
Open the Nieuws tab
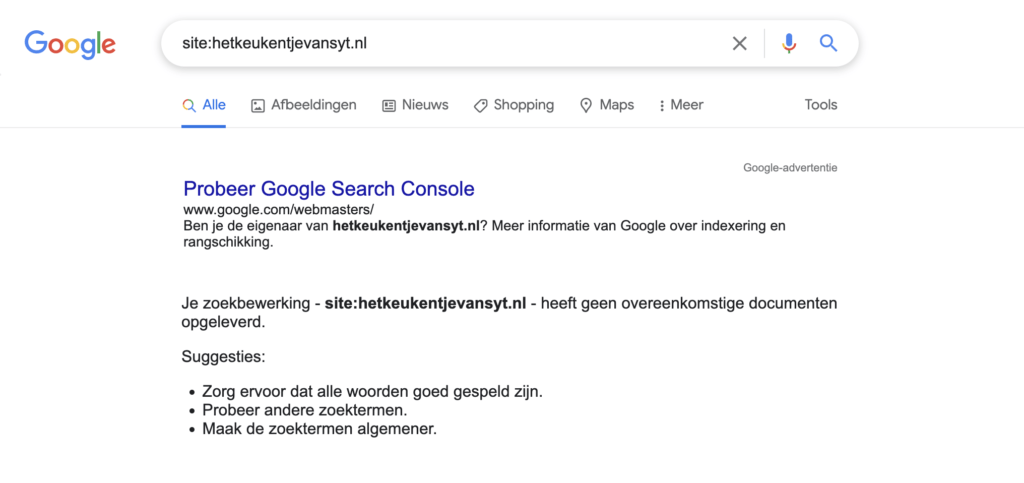point(415,105)
